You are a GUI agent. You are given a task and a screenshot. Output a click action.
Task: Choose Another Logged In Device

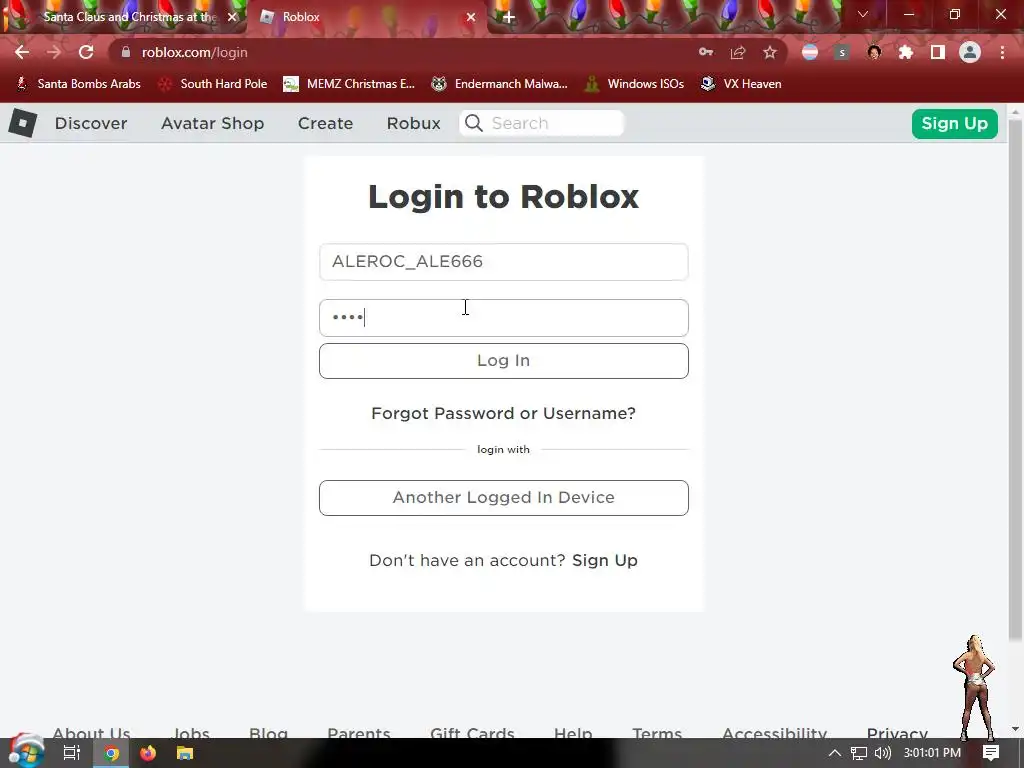pyautogui.click(x=504, y=498)
